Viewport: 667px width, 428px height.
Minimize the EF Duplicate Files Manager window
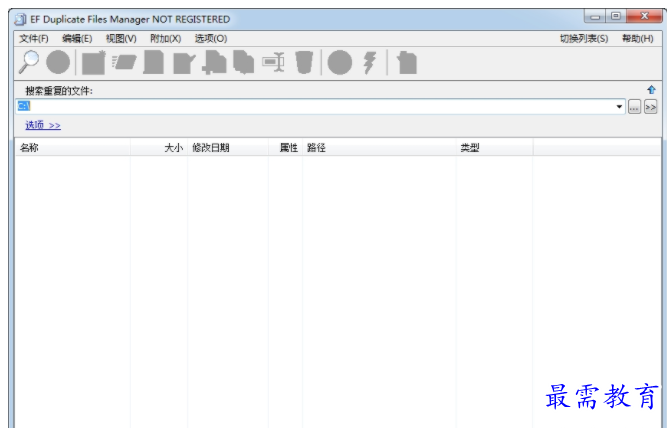[595, 17]
